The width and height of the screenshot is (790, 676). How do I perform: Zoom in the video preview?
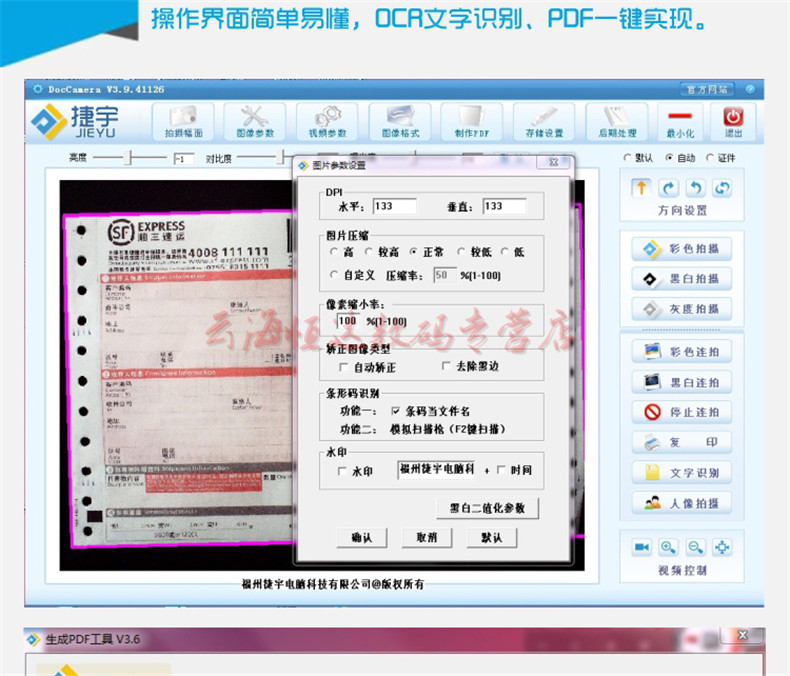click(x=669, y=548)
